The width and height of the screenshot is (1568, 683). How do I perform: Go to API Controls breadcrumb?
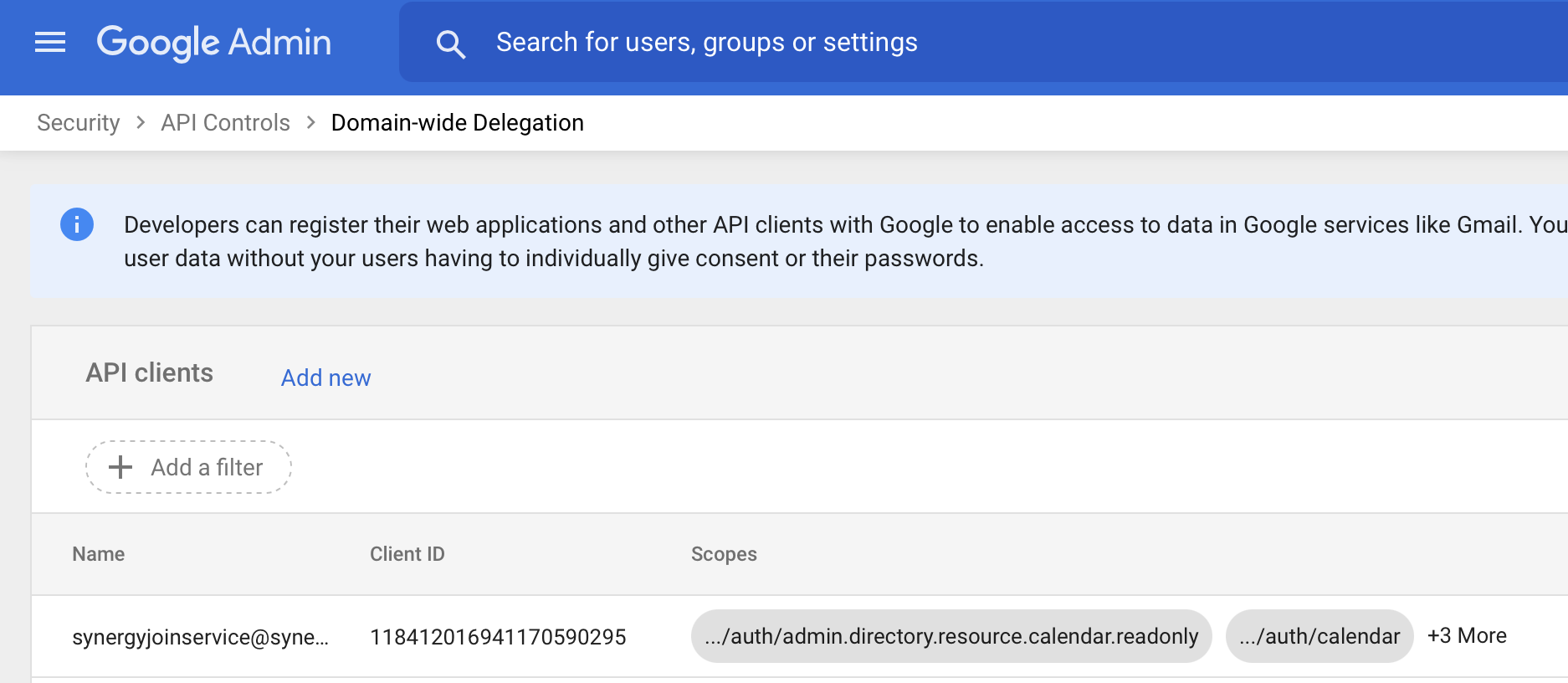[225, 123]
